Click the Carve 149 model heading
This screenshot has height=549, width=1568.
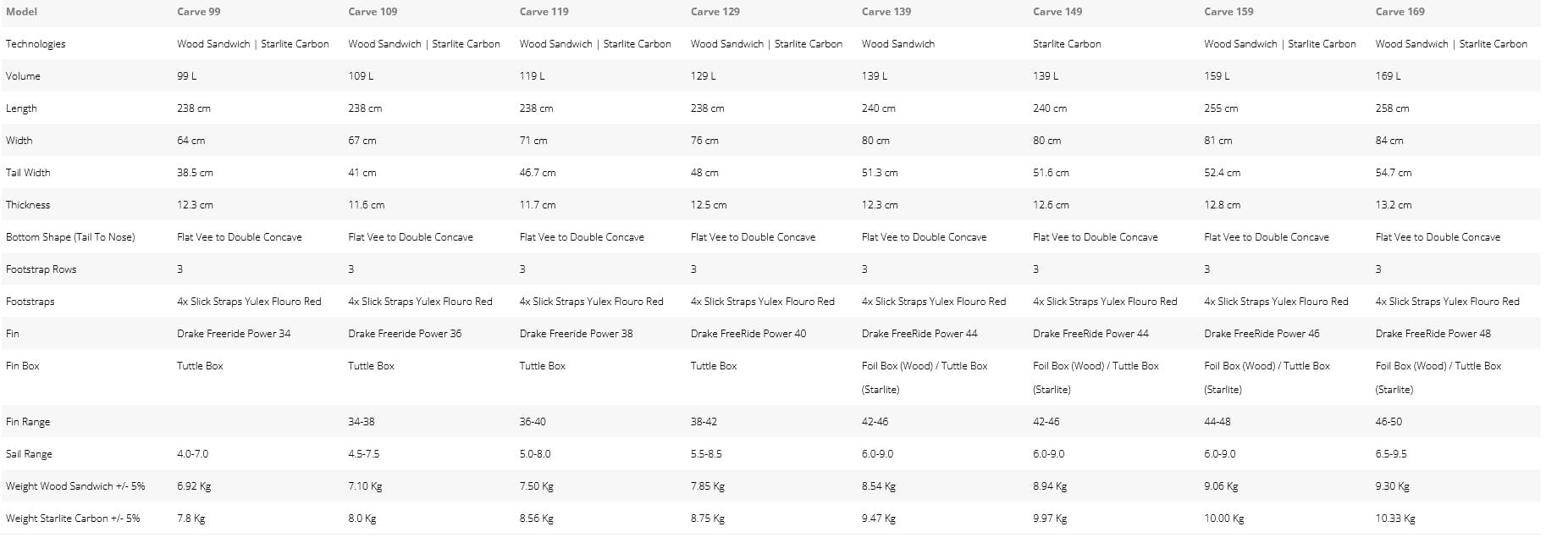coord(1057,12)
